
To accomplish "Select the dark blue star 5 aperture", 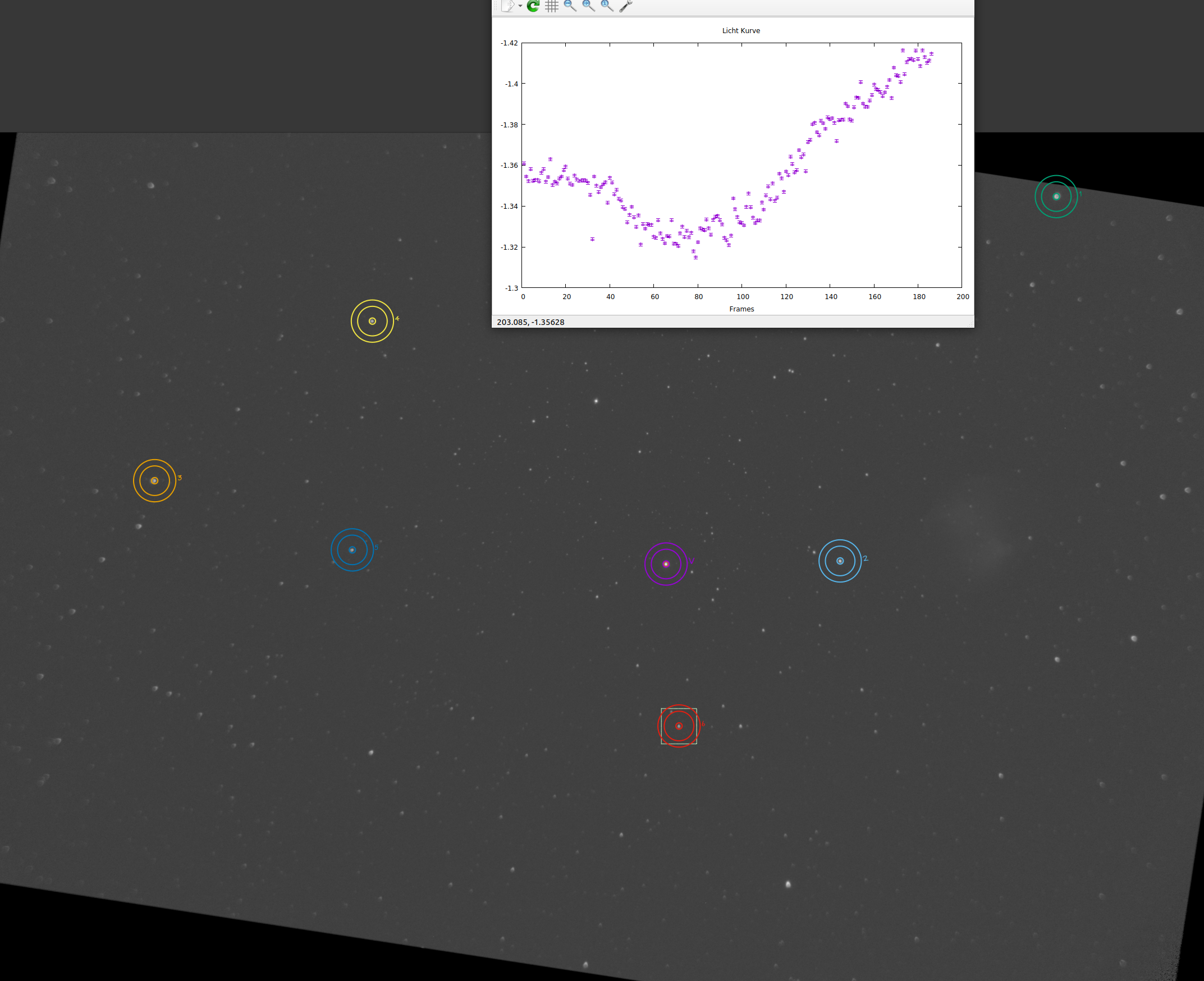I will 351,550.
